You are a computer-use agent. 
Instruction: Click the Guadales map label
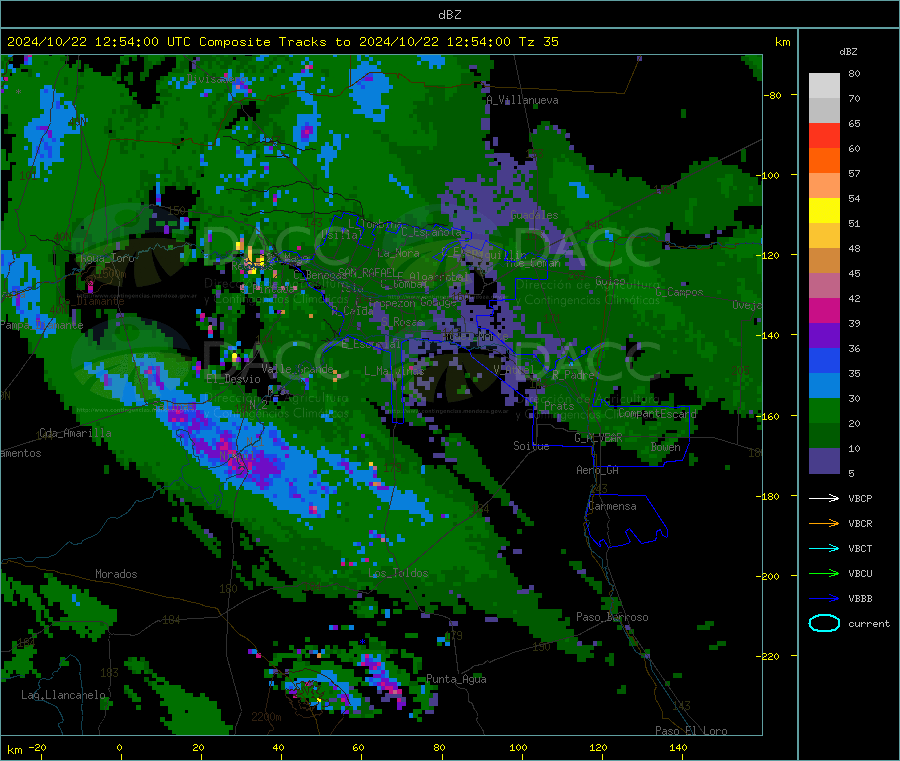(534, 215)
